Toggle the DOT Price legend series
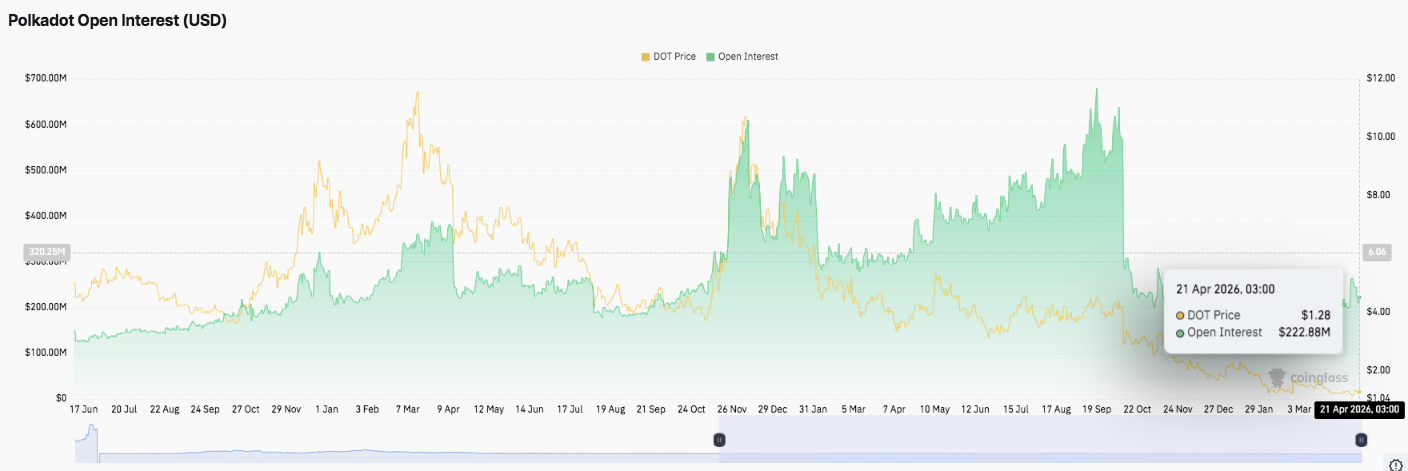The height and width of the screenshot is (471, 1408). [668, 57]
